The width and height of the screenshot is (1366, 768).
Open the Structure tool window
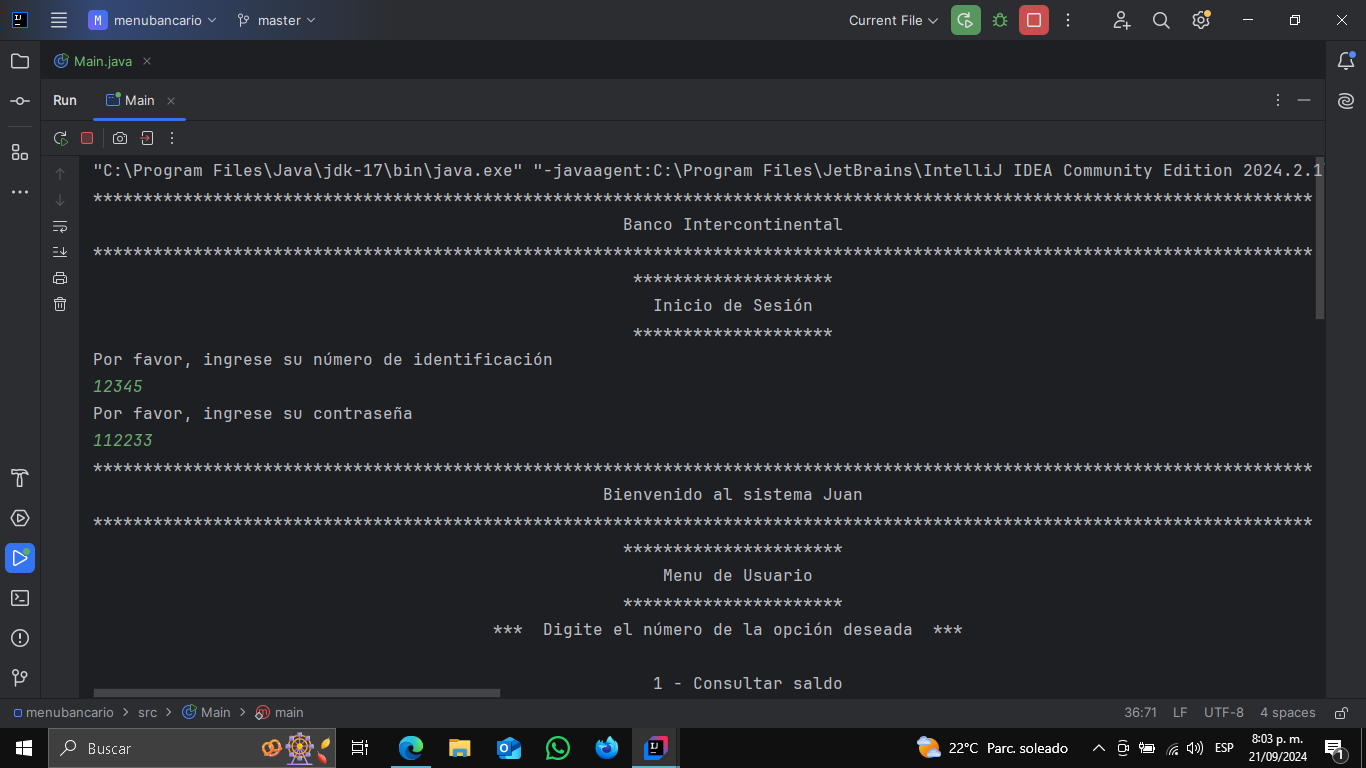pyautogui.click(x=20, y=152)
